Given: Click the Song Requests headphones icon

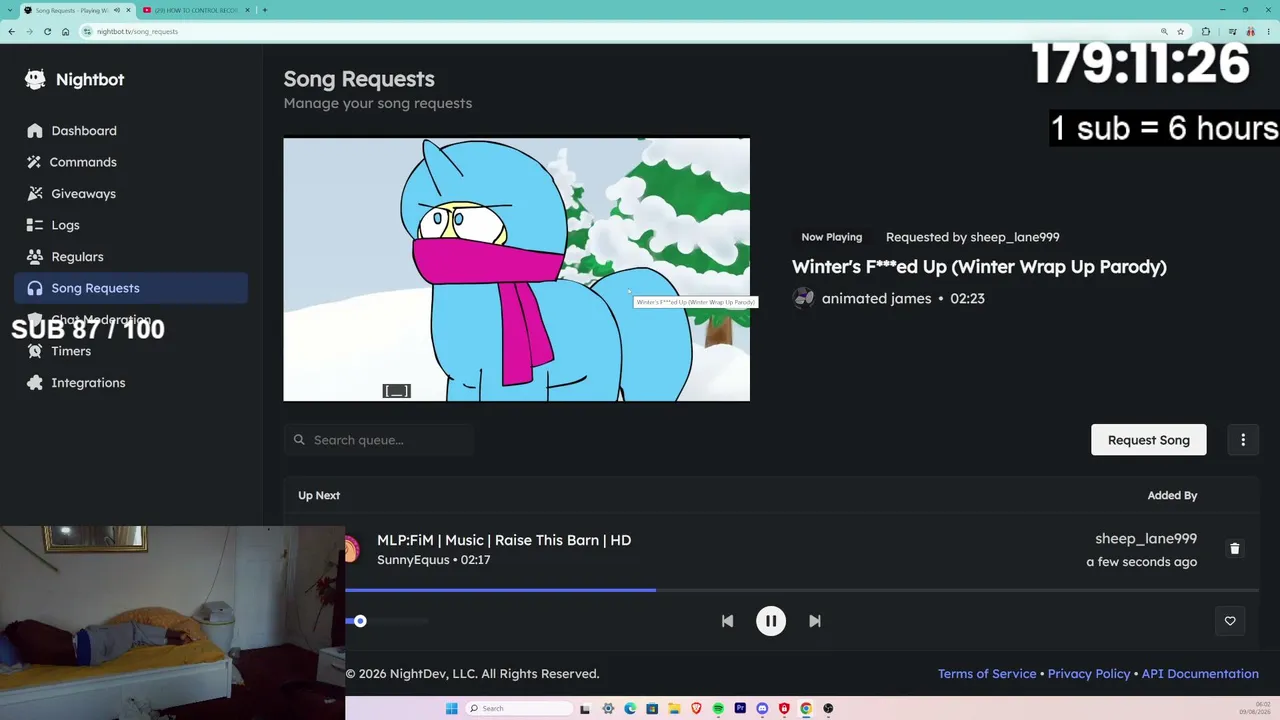Looking at the screenshot, I should (35, 288).
